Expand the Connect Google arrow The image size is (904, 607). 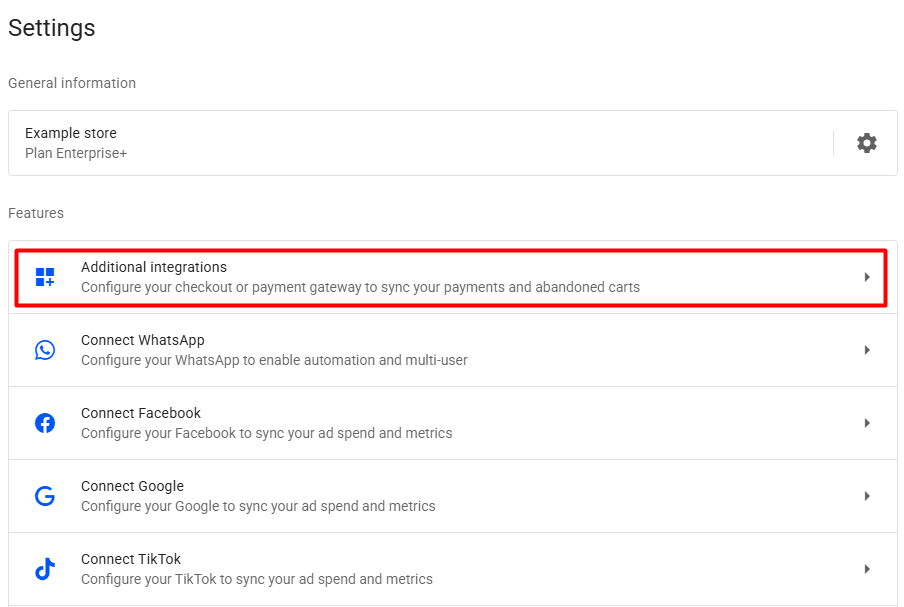867,496
